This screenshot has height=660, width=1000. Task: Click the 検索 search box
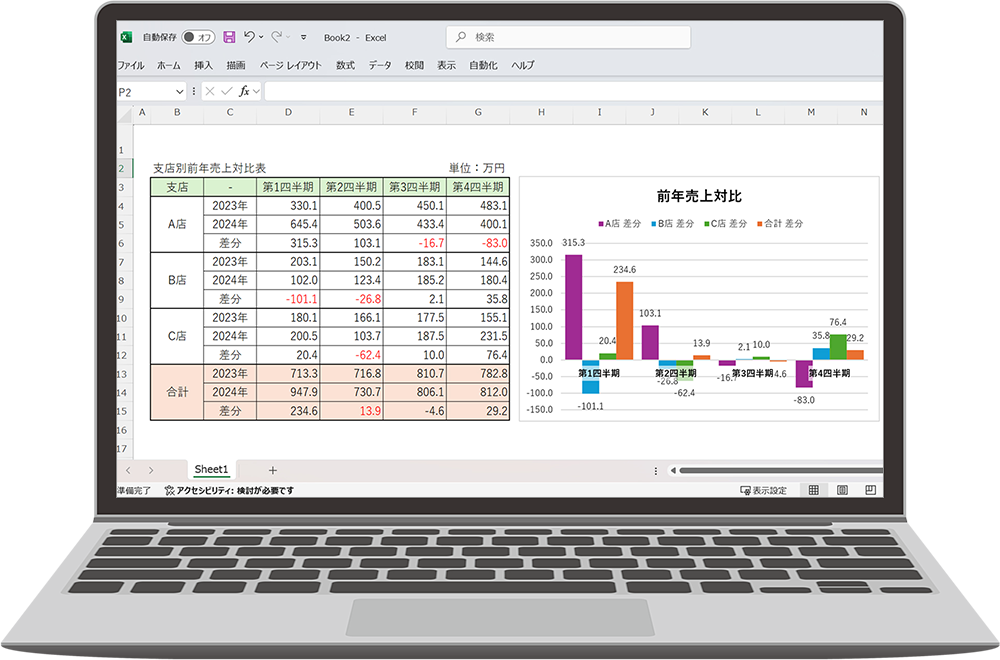click(x=568, y=37)
